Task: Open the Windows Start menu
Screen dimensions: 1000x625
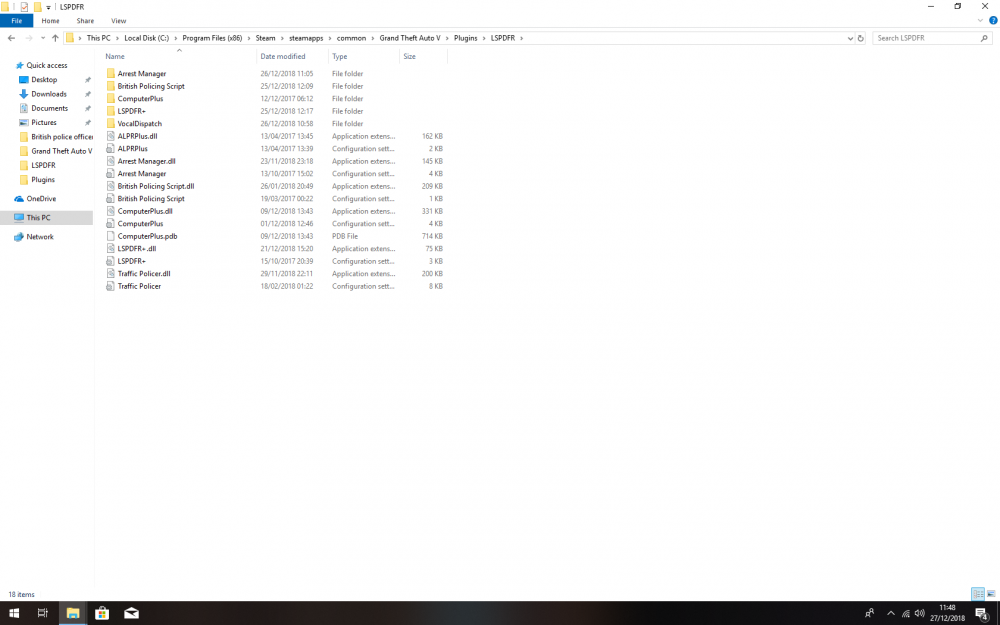Action: click(x=14, y=613)
